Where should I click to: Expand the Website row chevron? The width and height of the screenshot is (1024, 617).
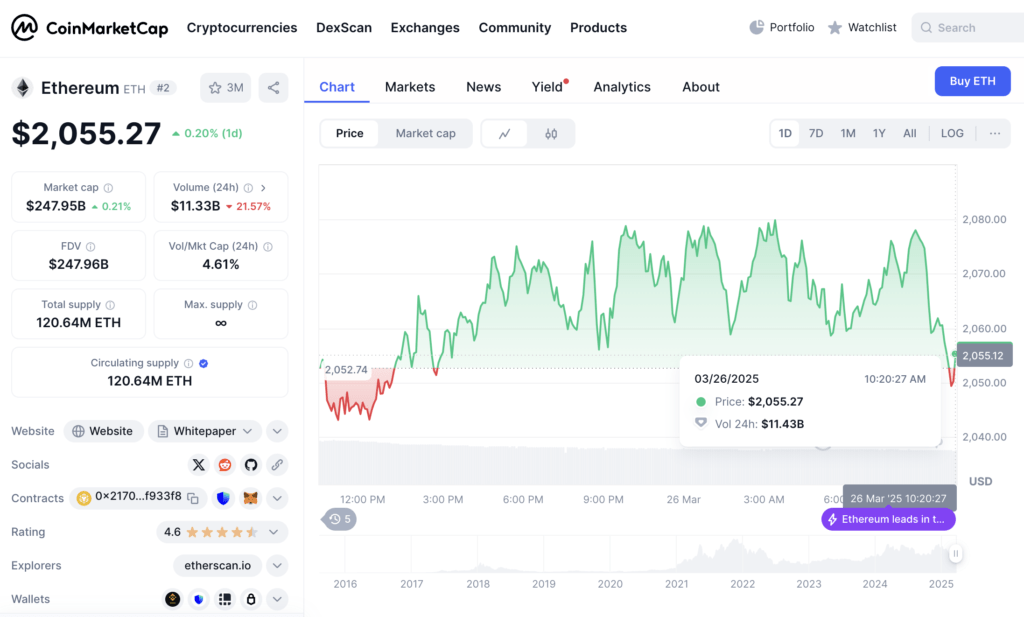pos(277,431)
